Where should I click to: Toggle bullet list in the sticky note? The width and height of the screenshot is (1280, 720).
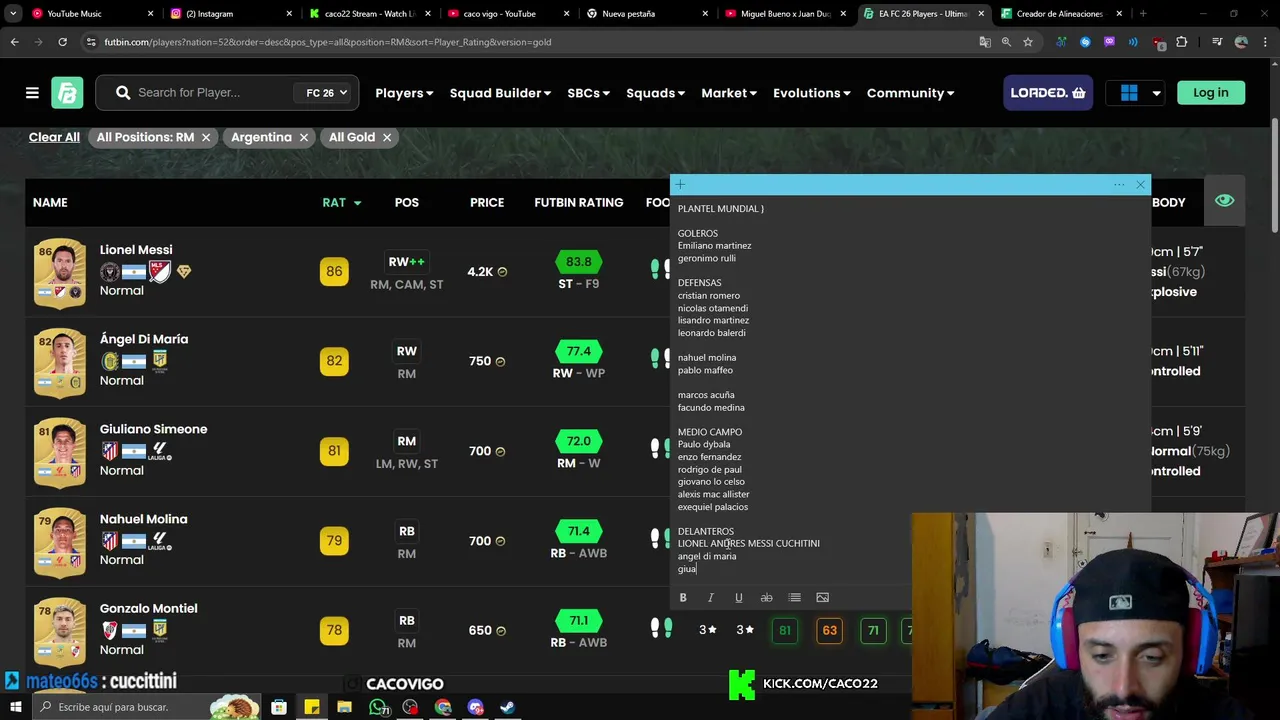coord(794,598)
